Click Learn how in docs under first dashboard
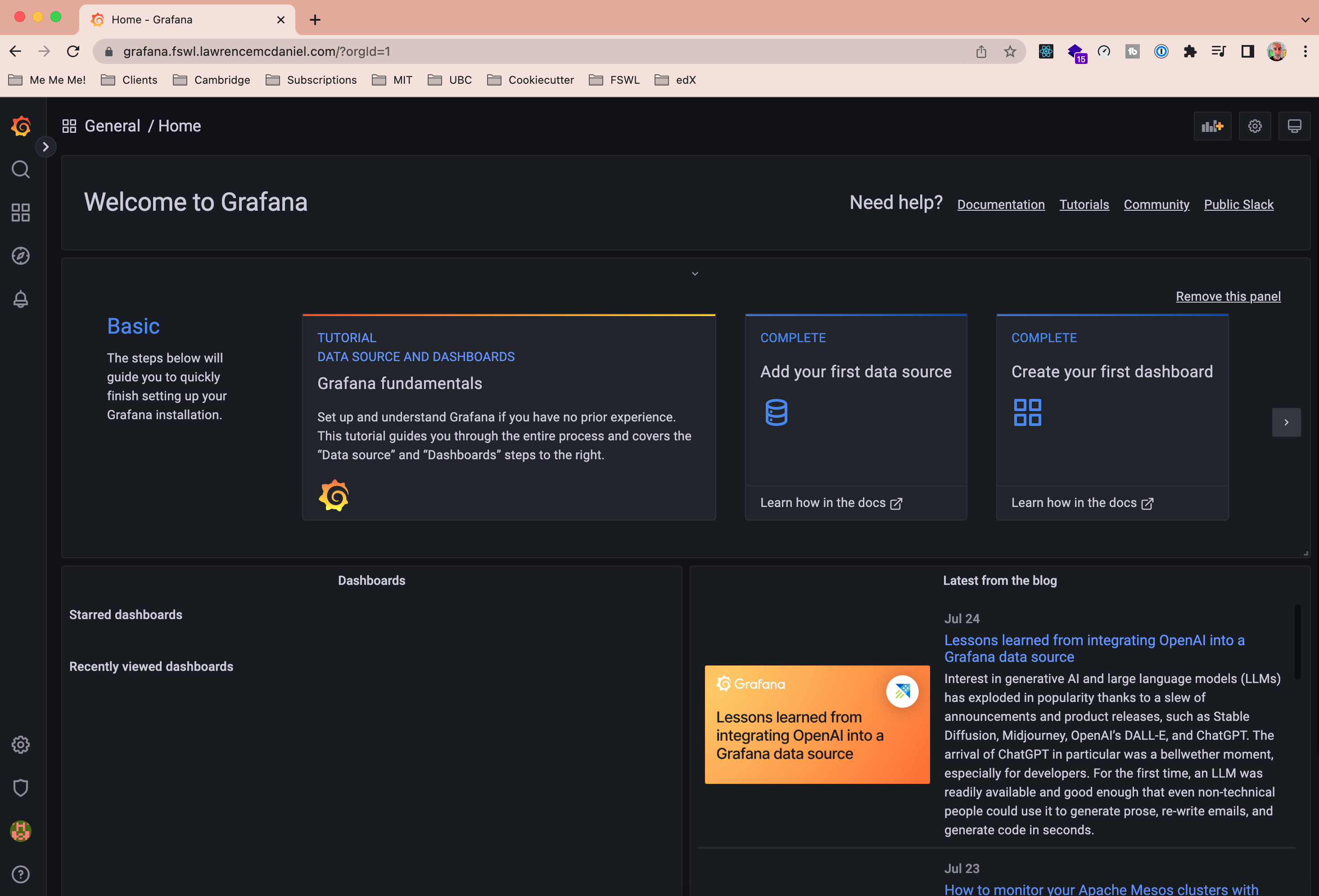Image resolution: width=1319 pixels, height=896 pixels. pyautogui.click(x=1082, y=503)
